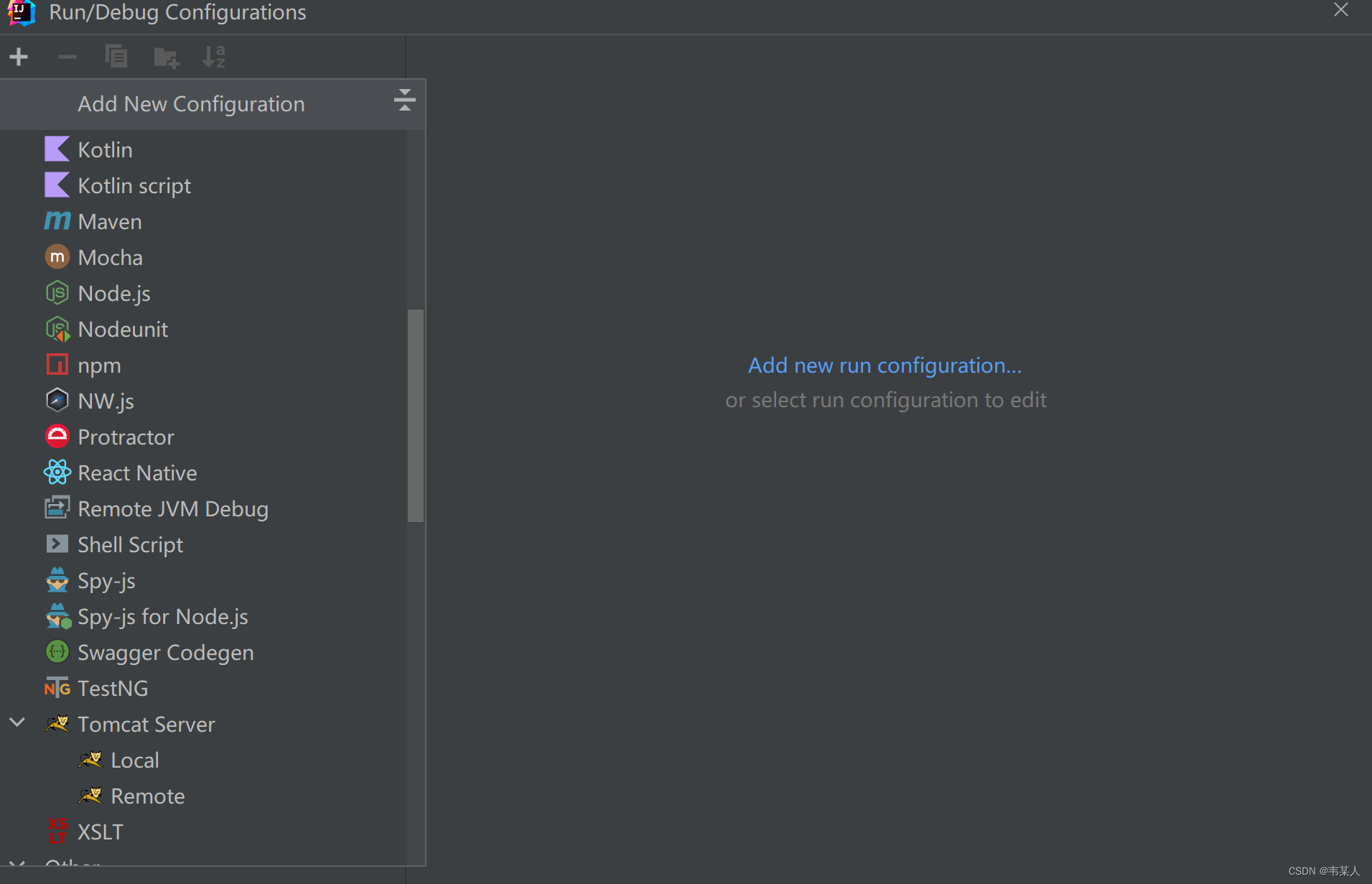
Task: Add a new configuration with the plus icon
Action: click(19, 56)
